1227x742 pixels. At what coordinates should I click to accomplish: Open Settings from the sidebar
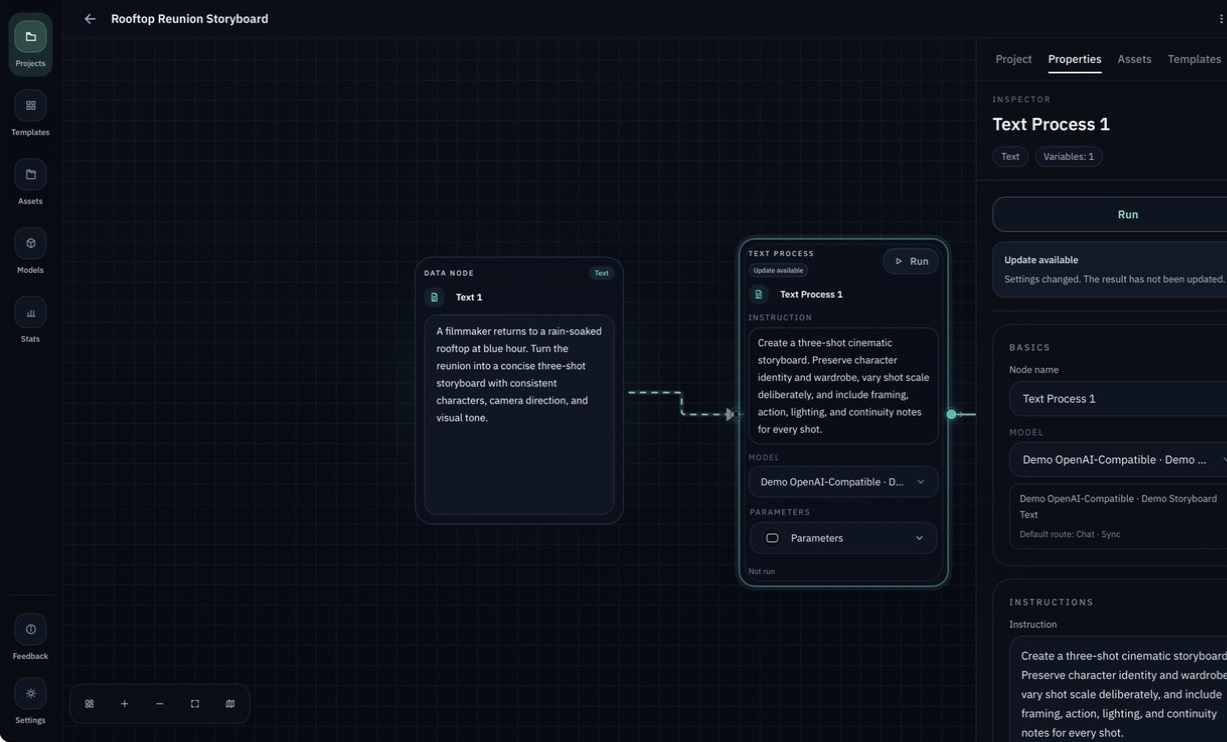[x=30, y=701]
